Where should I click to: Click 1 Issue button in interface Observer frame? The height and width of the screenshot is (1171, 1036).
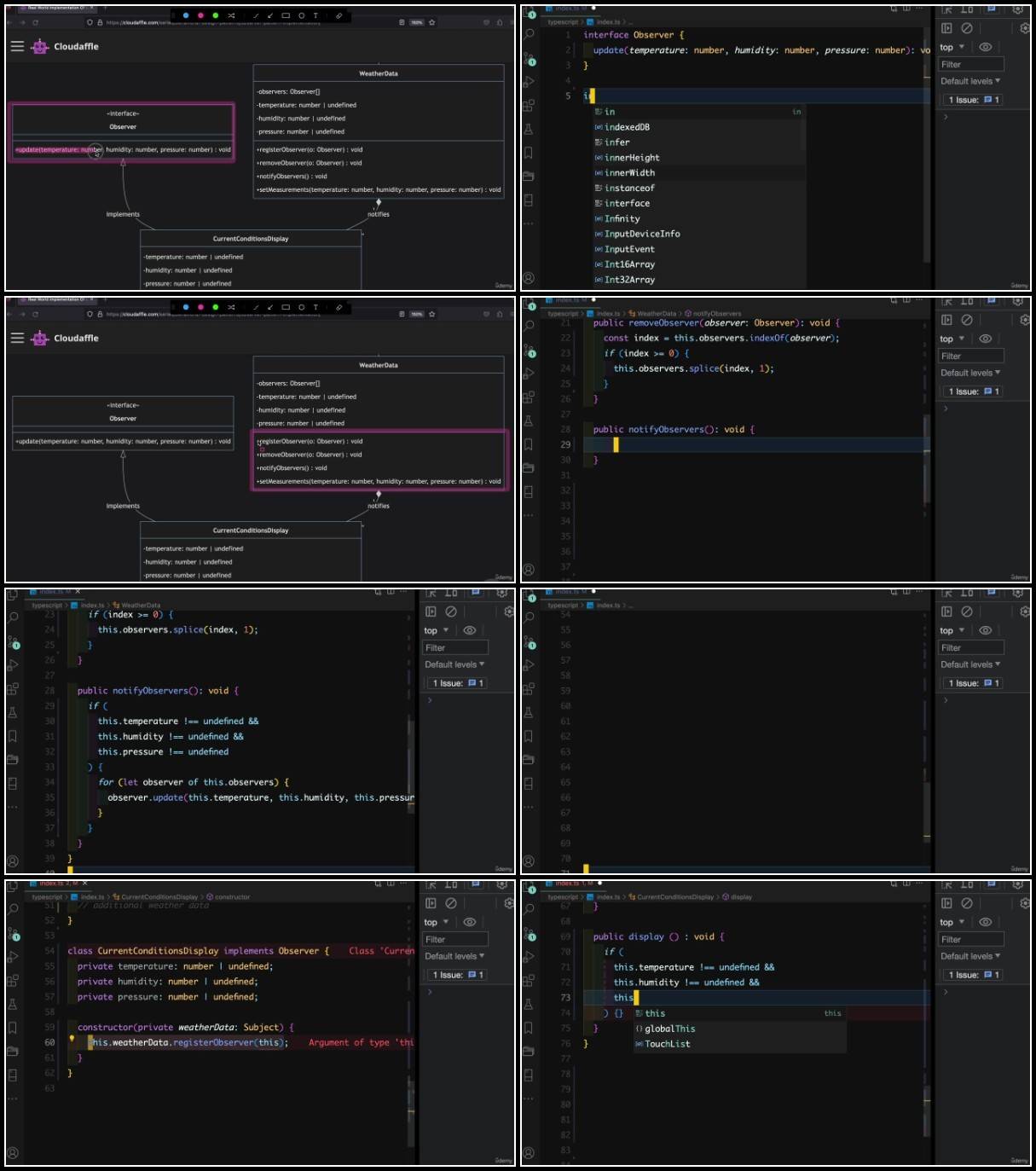973,100
